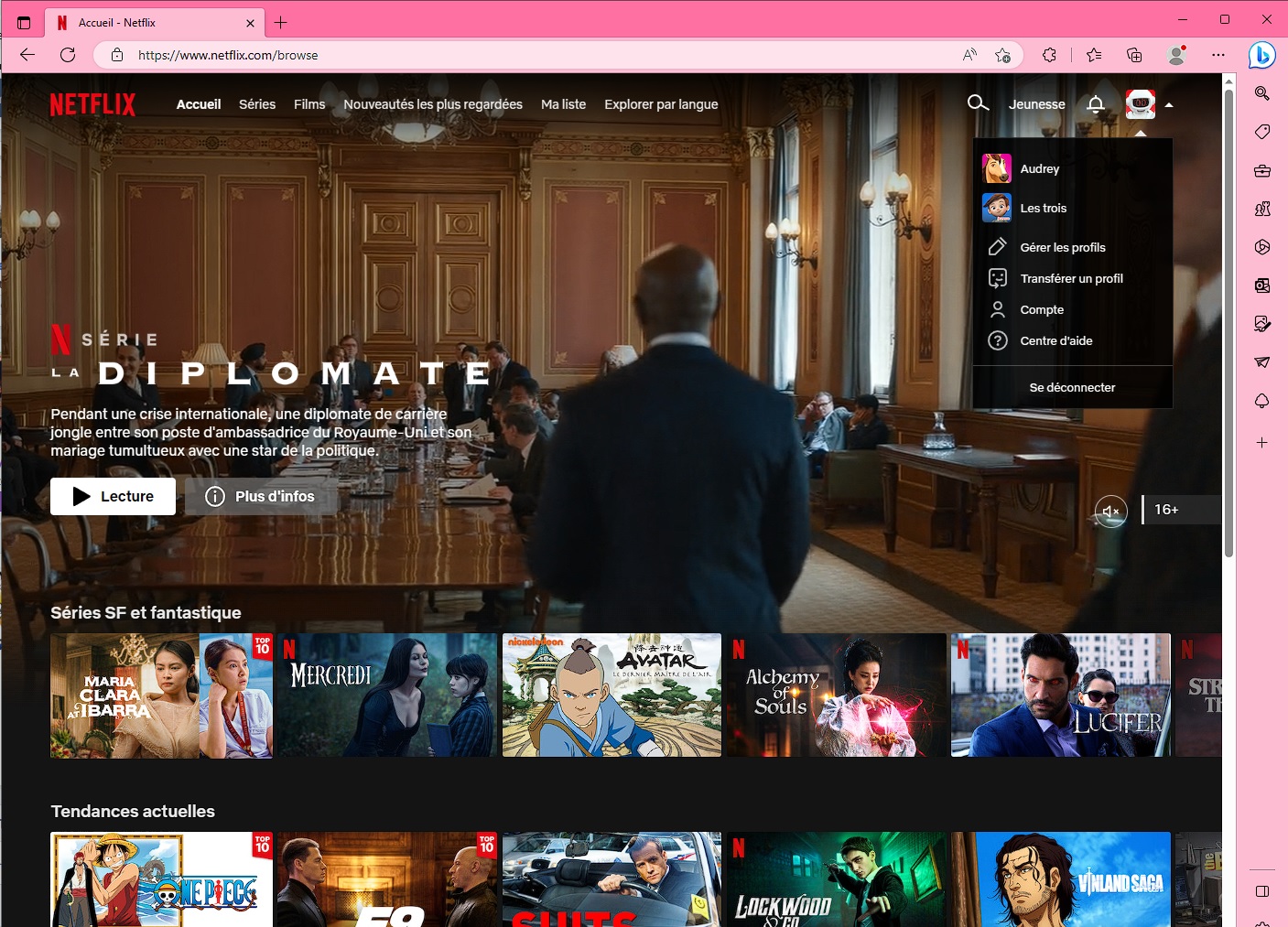Click Plus d'infos button
Screen dimensions: 1288x927
click(x=261, y=496)
